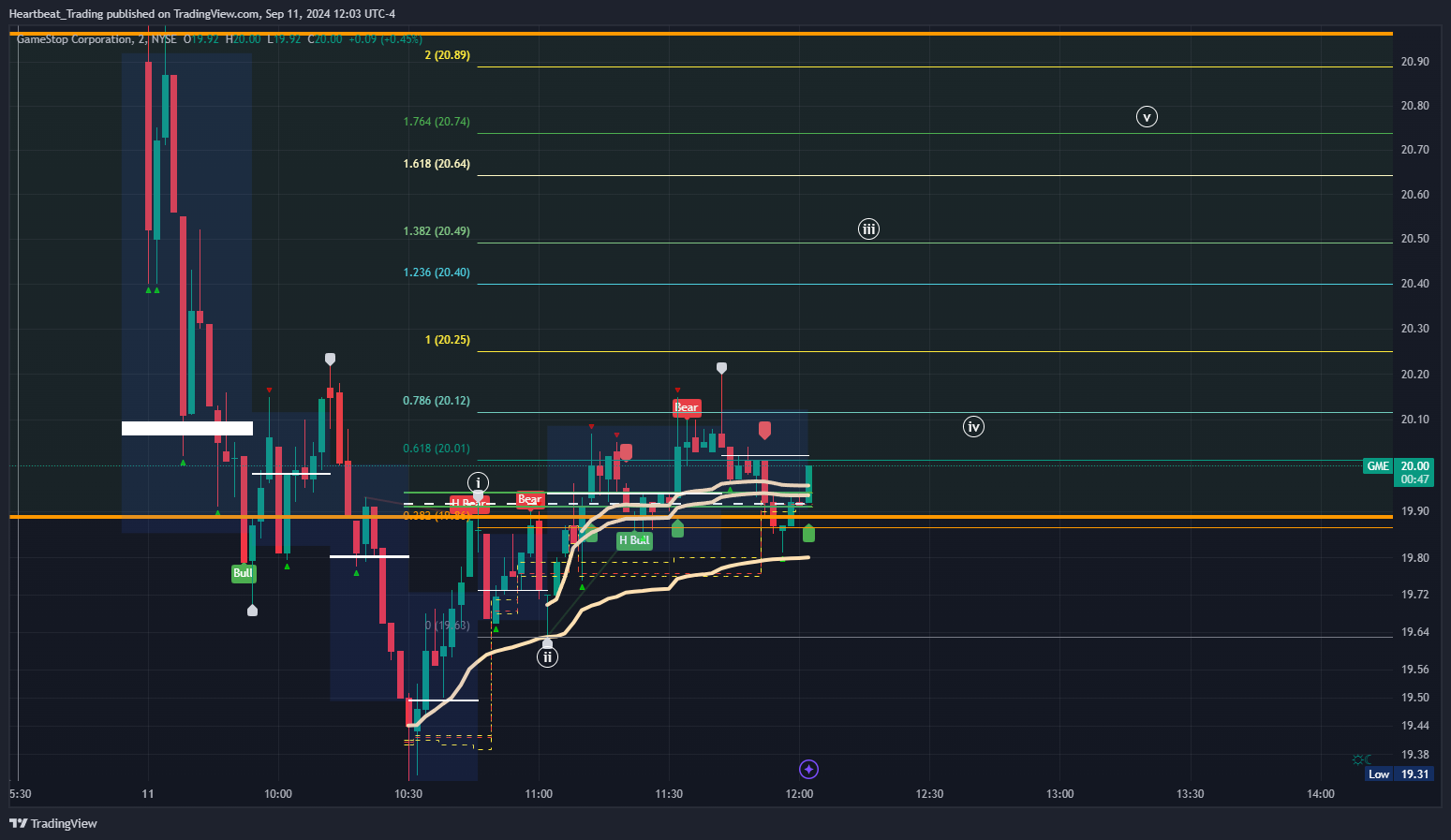1451x840 pixels.
Task: Click the GME symbol tag on price axis
Action: 1378,466
